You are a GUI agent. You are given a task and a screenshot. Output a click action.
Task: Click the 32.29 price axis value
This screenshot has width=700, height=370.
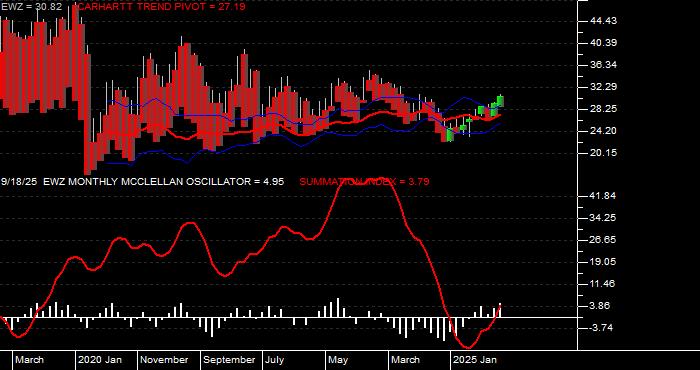[x=603, y=87]
